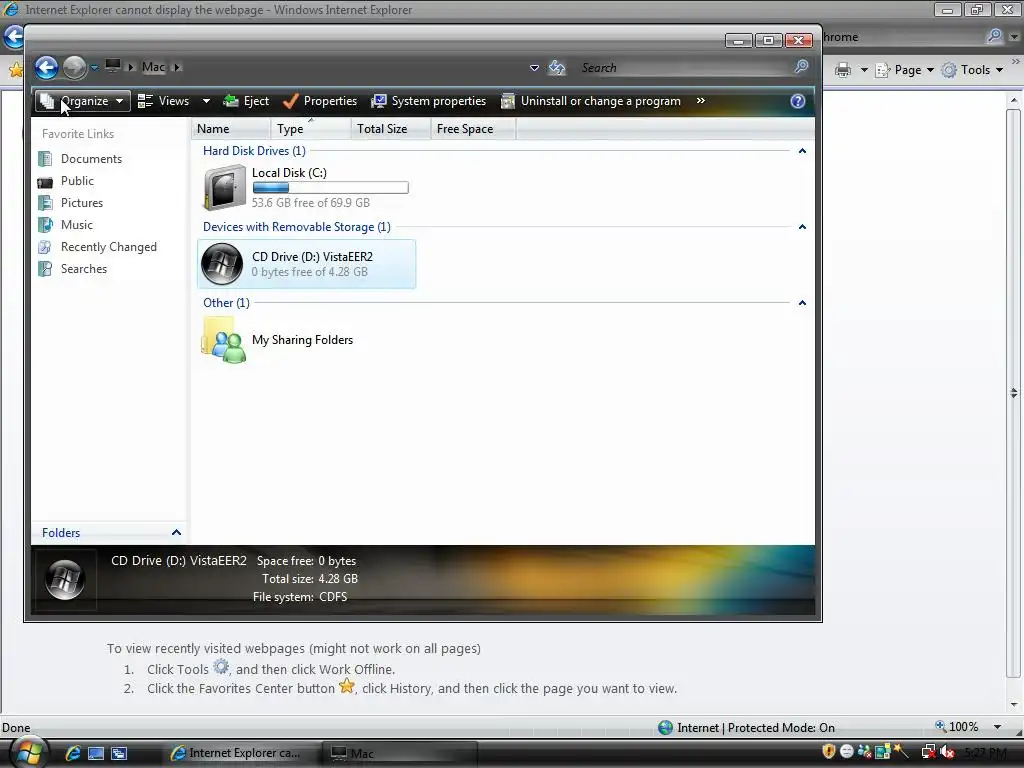Expand the arrow after Mac breadcrumb

176,67
